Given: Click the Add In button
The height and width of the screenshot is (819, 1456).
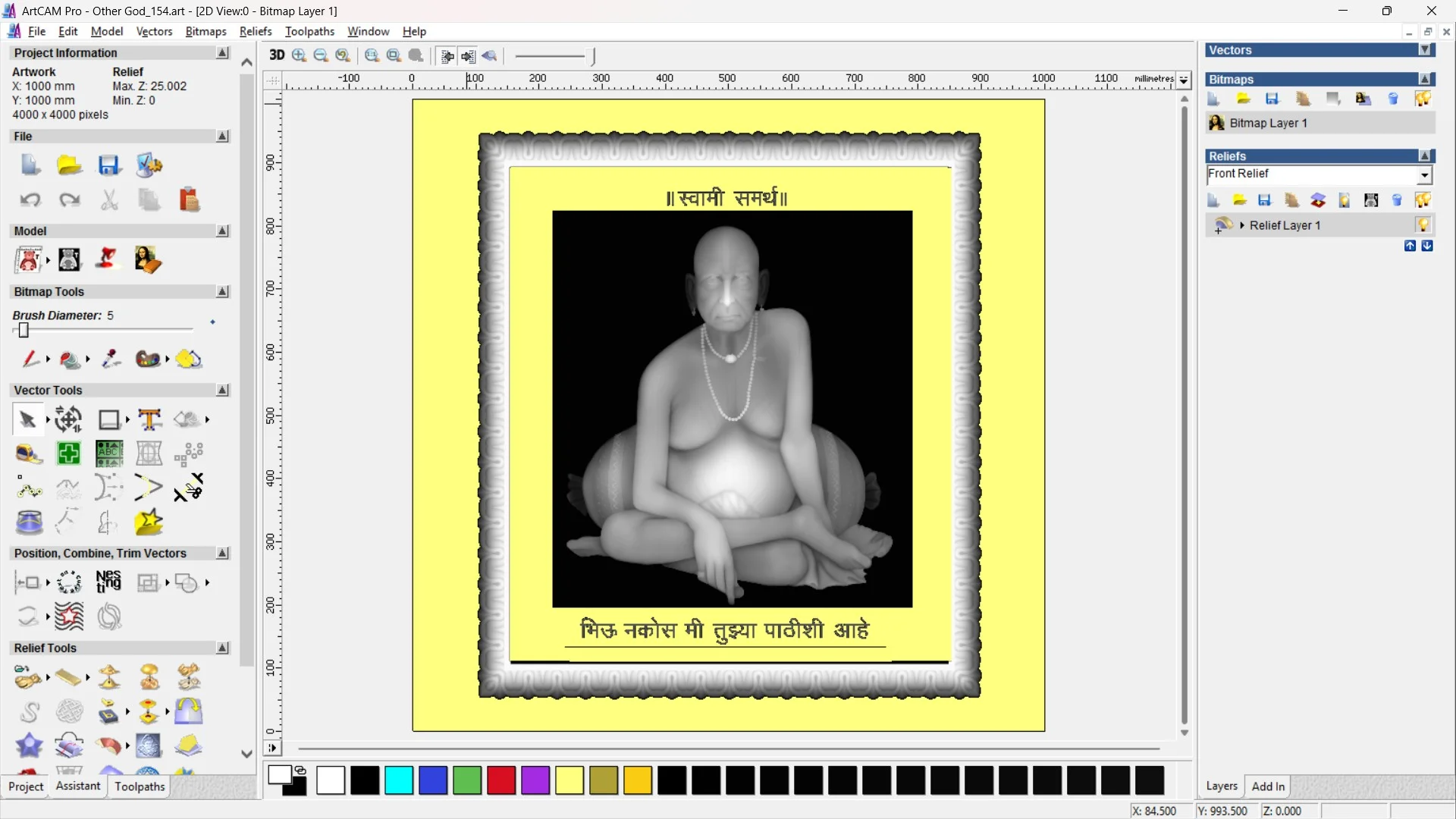Looking at the screenshot, I should (1269, 786).
